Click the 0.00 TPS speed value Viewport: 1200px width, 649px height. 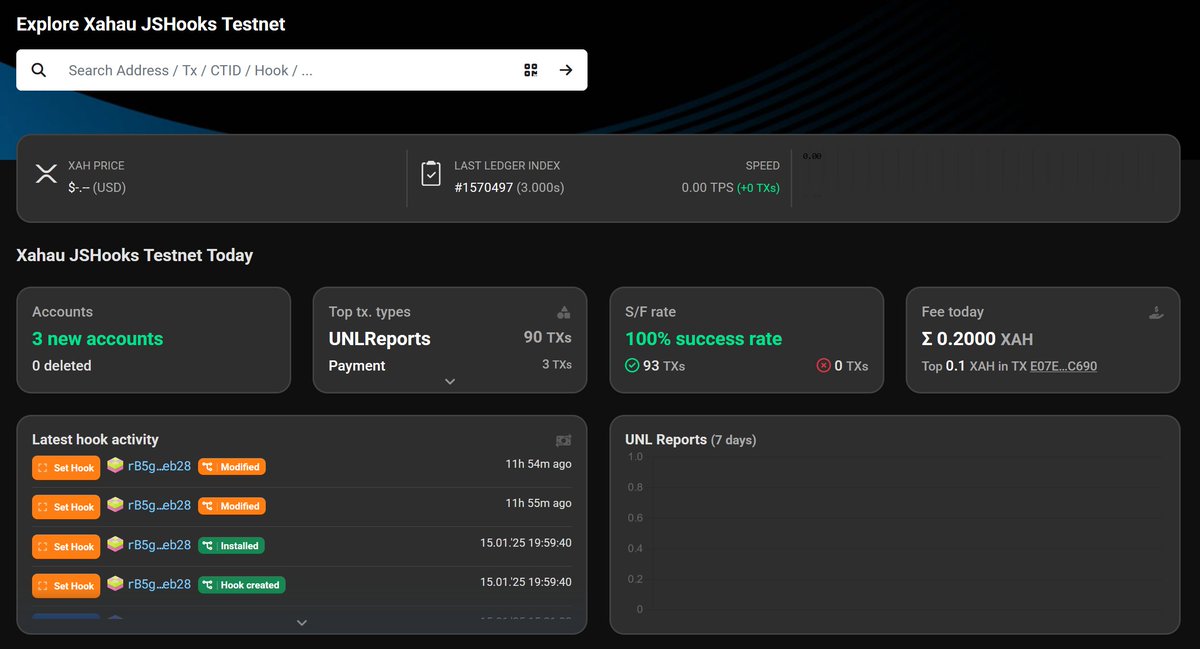click(707, 188)
